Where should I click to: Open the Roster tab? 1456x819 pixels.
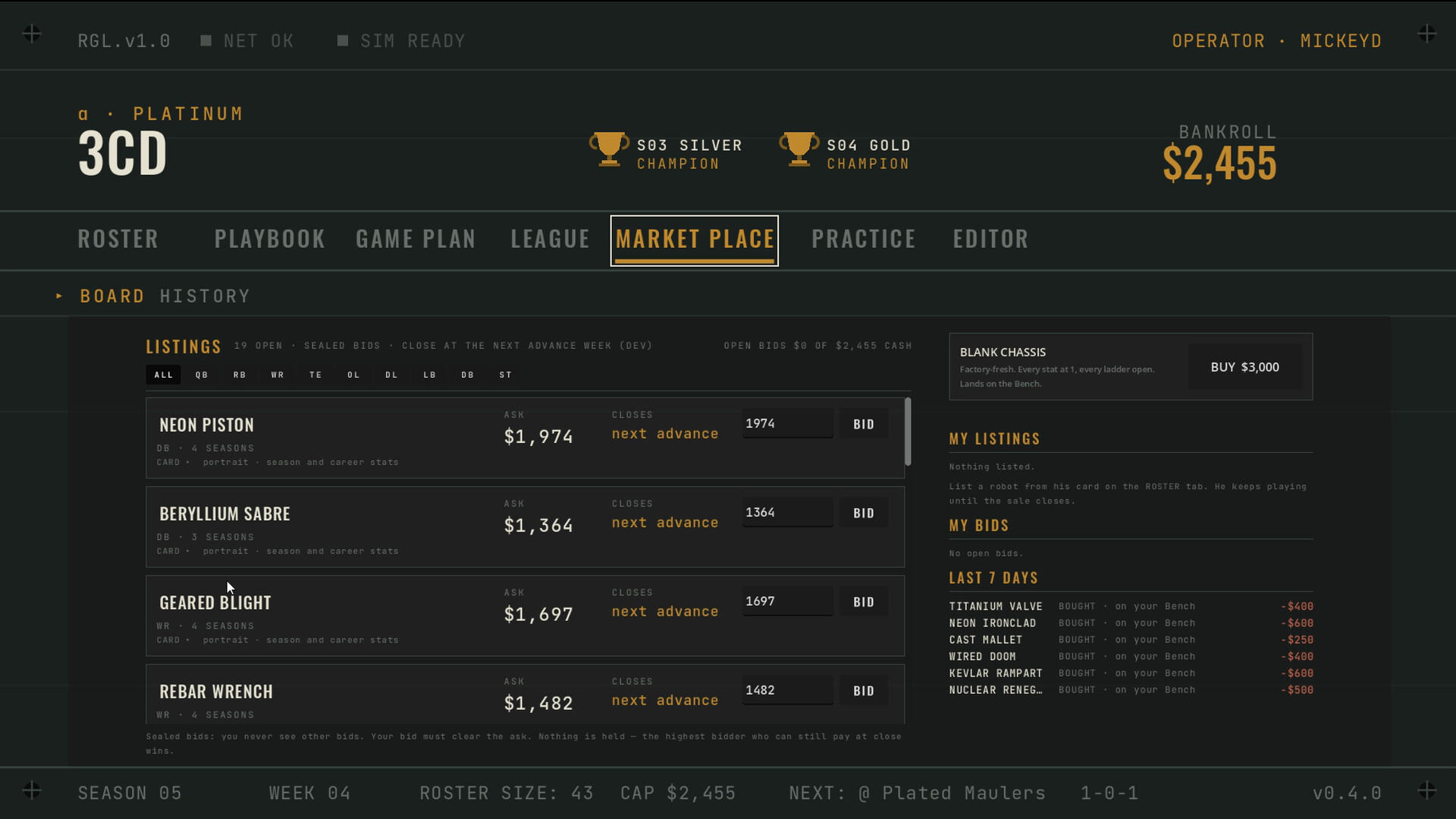pyautogui.click(x=118, y=239)
